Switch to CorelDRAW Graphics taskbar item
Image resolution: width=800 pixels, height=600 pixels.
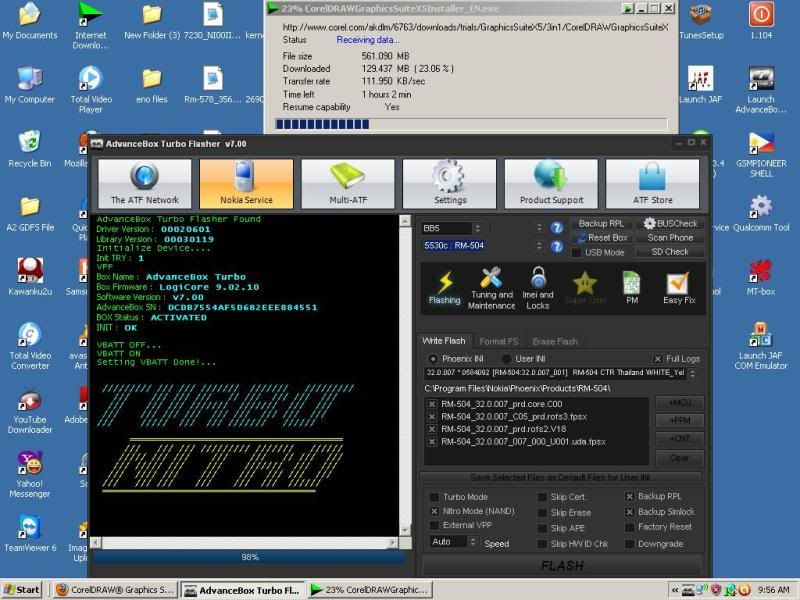(115, 590)
